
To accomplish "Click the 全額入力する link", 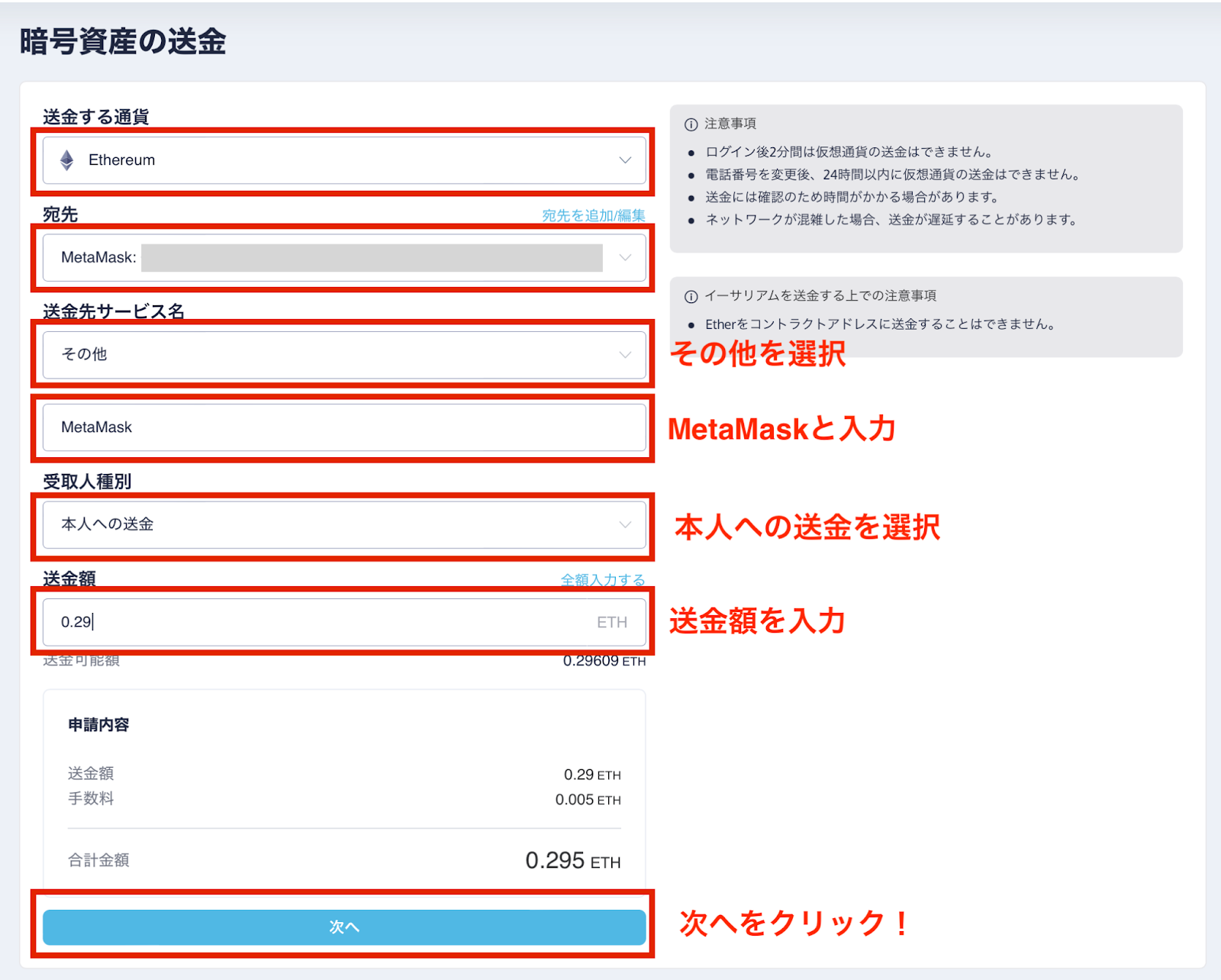I will pos(603,580).
